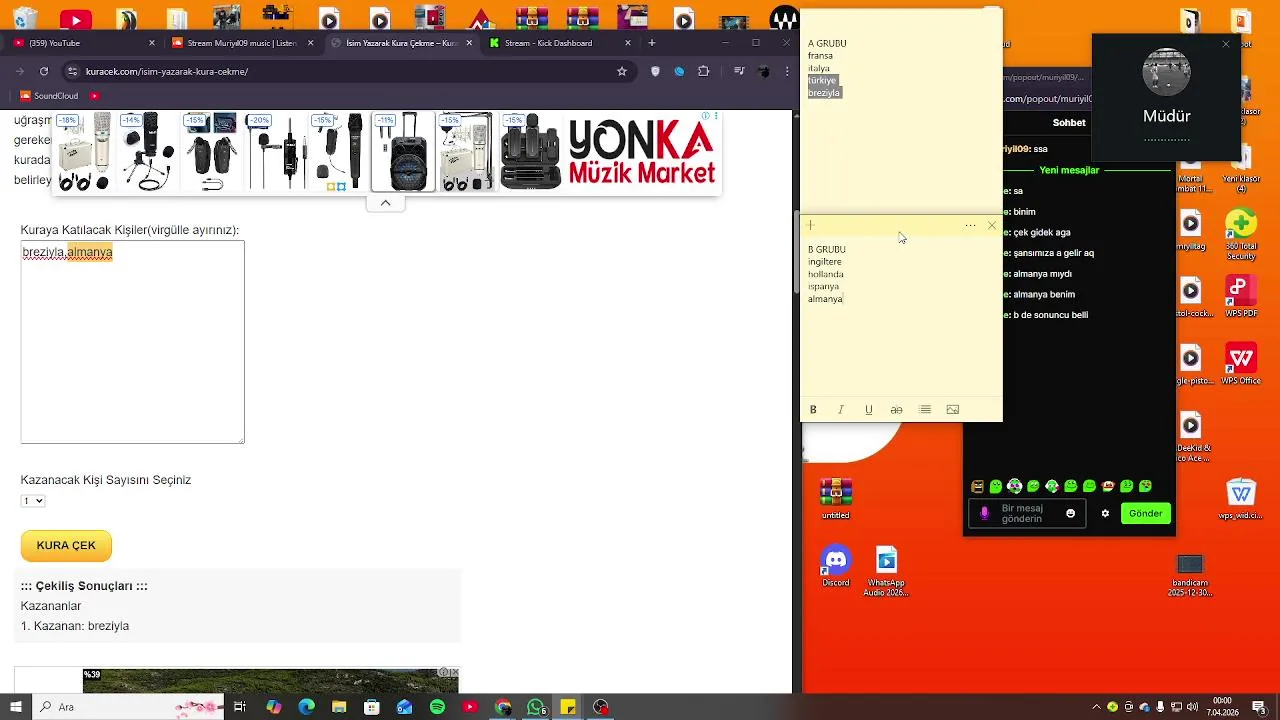Click the 'almanya' line in B GRUBU note

(825, 299)
